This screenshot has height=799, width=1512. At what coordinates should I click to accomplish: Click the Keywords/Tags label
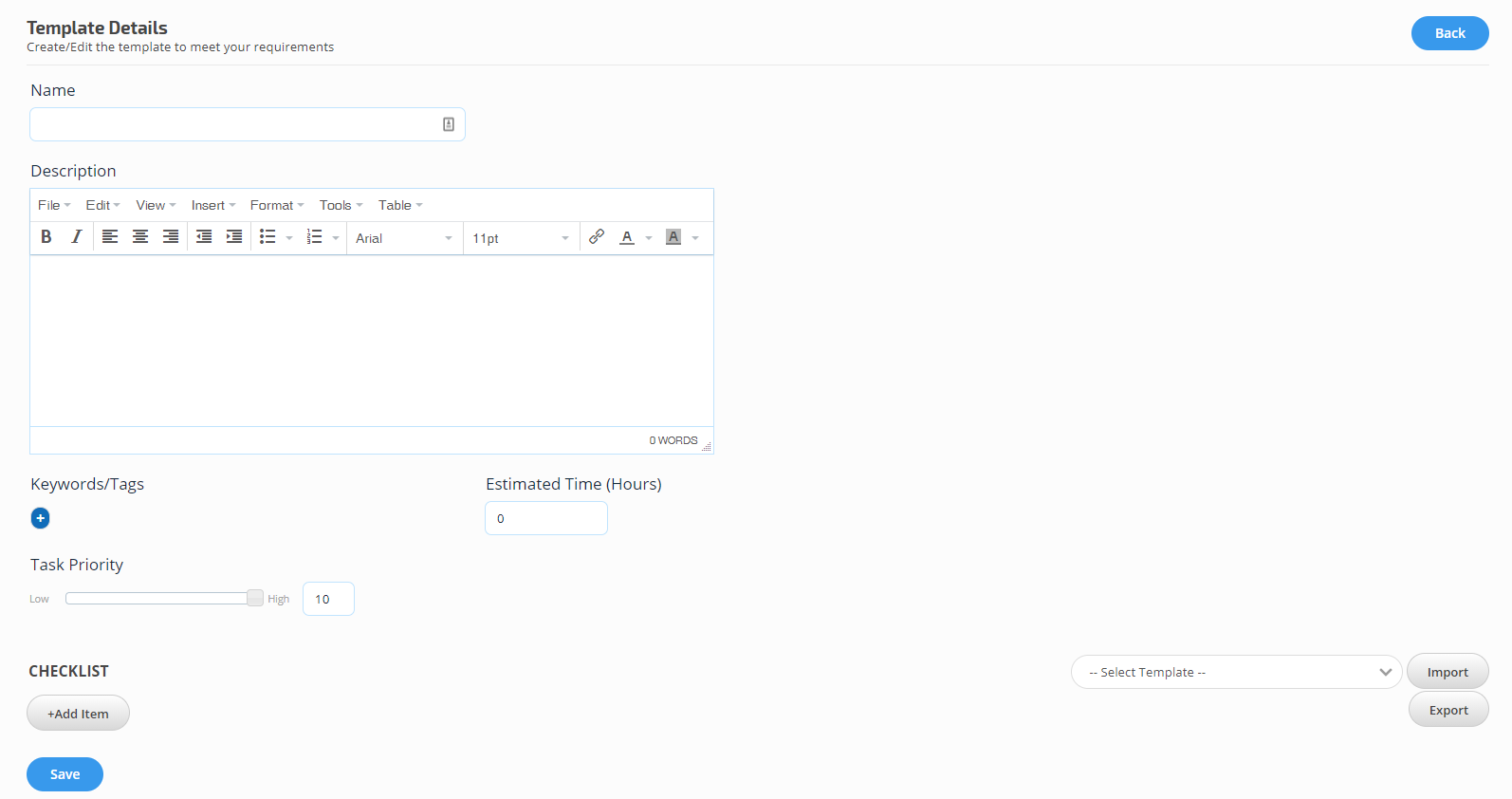[87, 484]
